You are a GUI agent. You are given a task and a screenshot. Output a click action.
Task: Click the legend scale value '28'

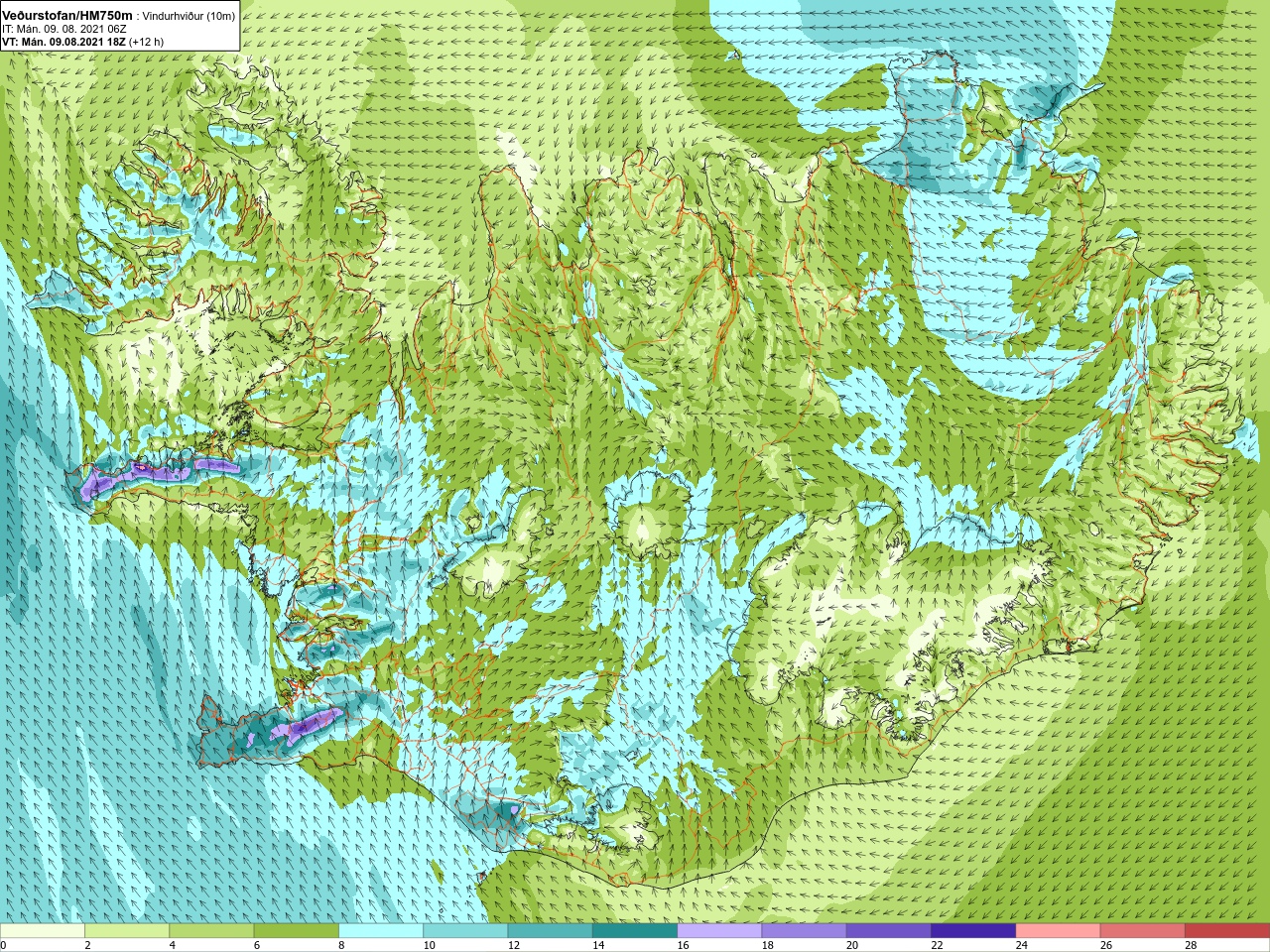[1190, 945]
